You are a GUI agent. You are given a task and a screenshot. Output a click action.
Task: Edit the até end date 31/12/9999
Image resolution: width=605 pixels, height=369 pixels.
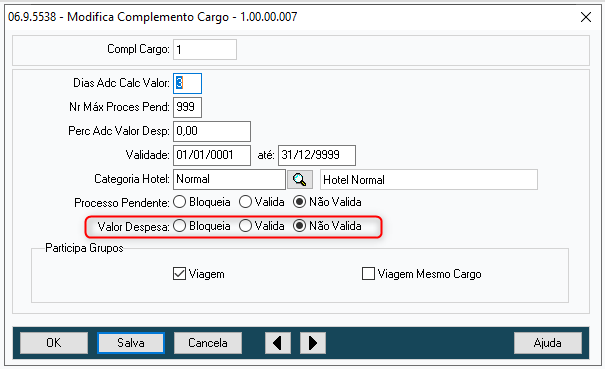point(317,155)
